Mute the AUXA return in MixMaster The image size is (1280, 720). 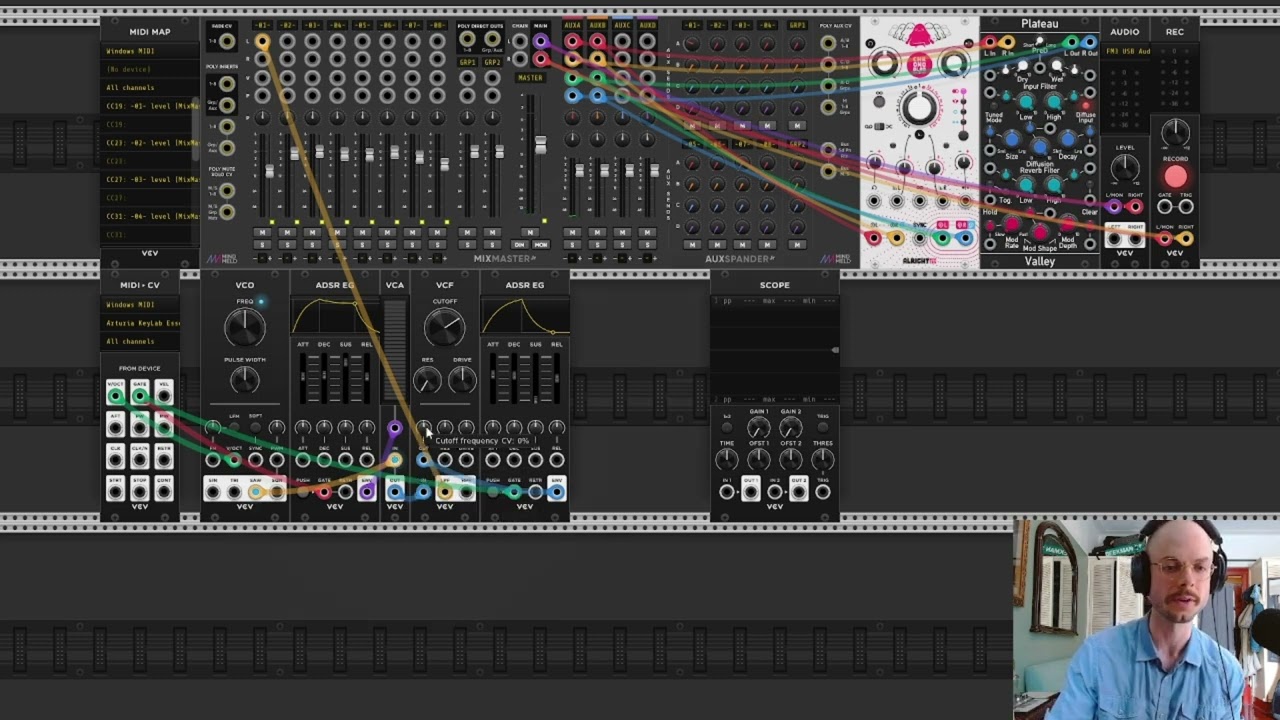point(572,232)
